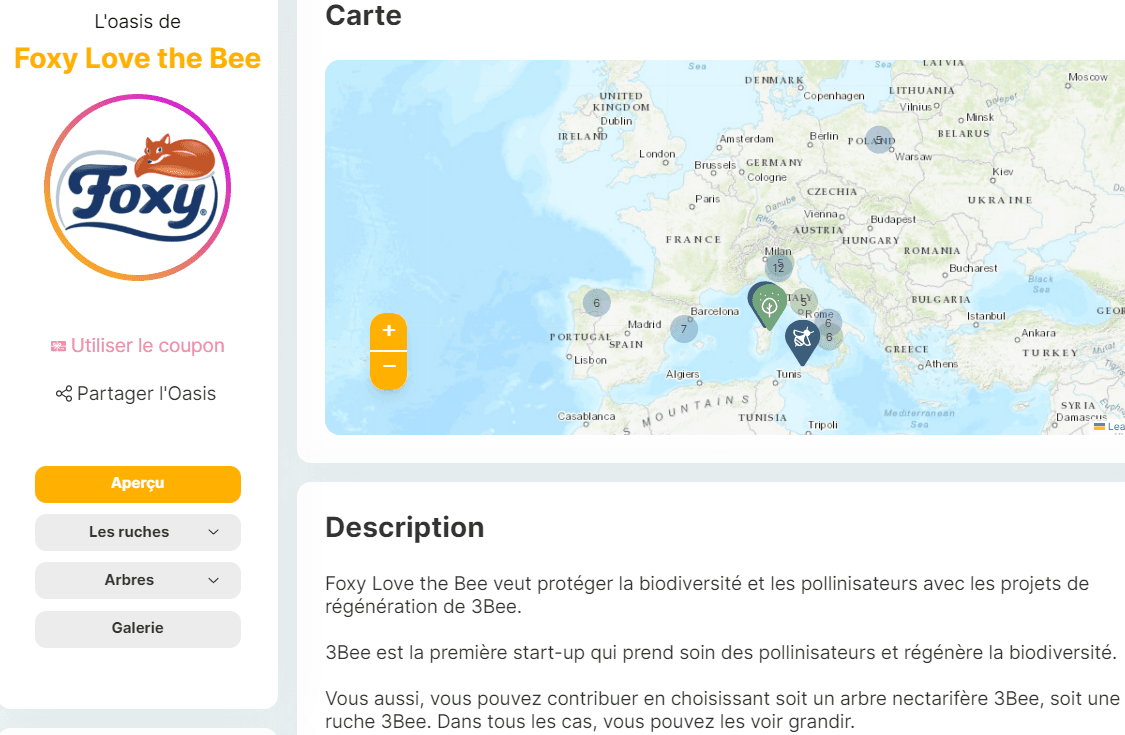Expand the Arbres dropdown
Screen dimensions: 1125x735
point(138,580)
